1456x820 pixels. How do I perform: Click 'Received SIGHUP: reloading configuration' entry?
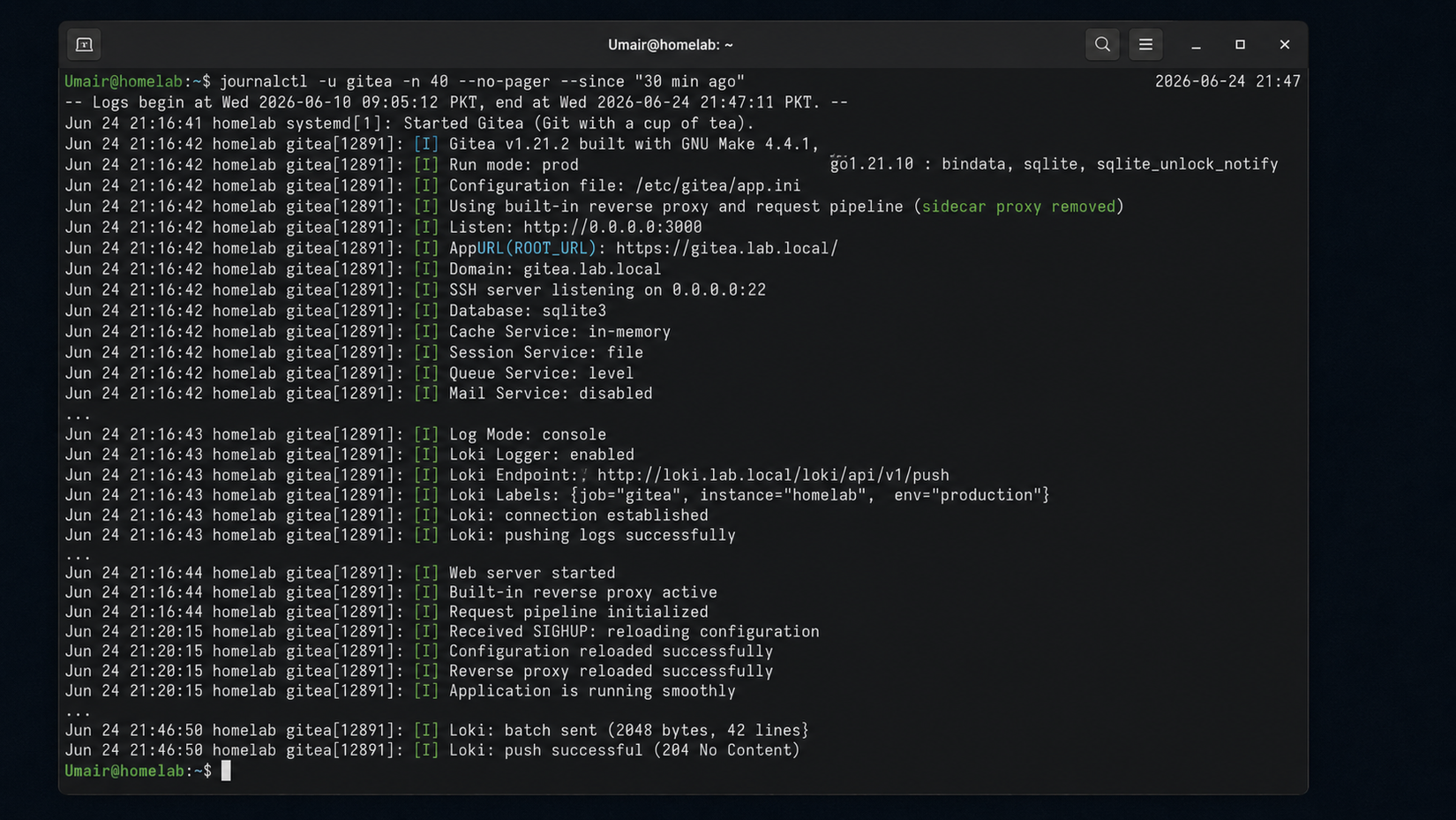pyautogui.click(x=634, y=632)
